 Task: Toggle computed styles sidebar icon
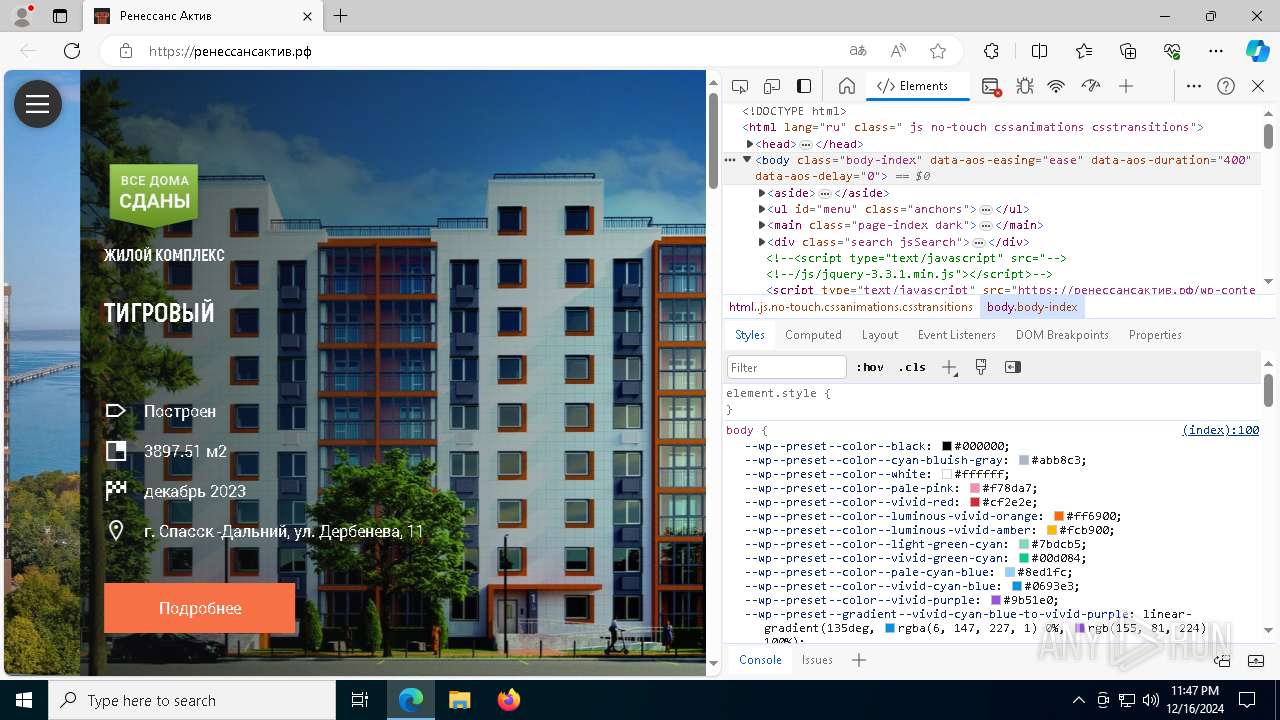click(1013, 367)
